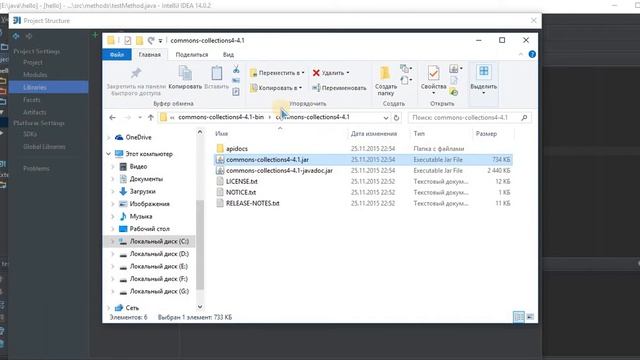The width and height of the screenshot is (640, 360).
Task: Open the Copy to dropdown
Action: pos(276,88)
